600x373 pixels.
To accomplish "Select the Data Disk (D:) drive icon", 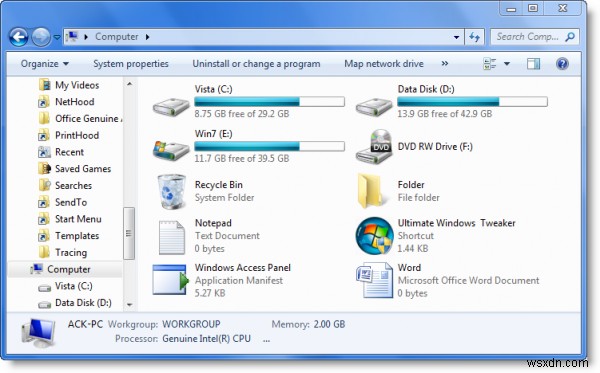I will pos(374,106).
